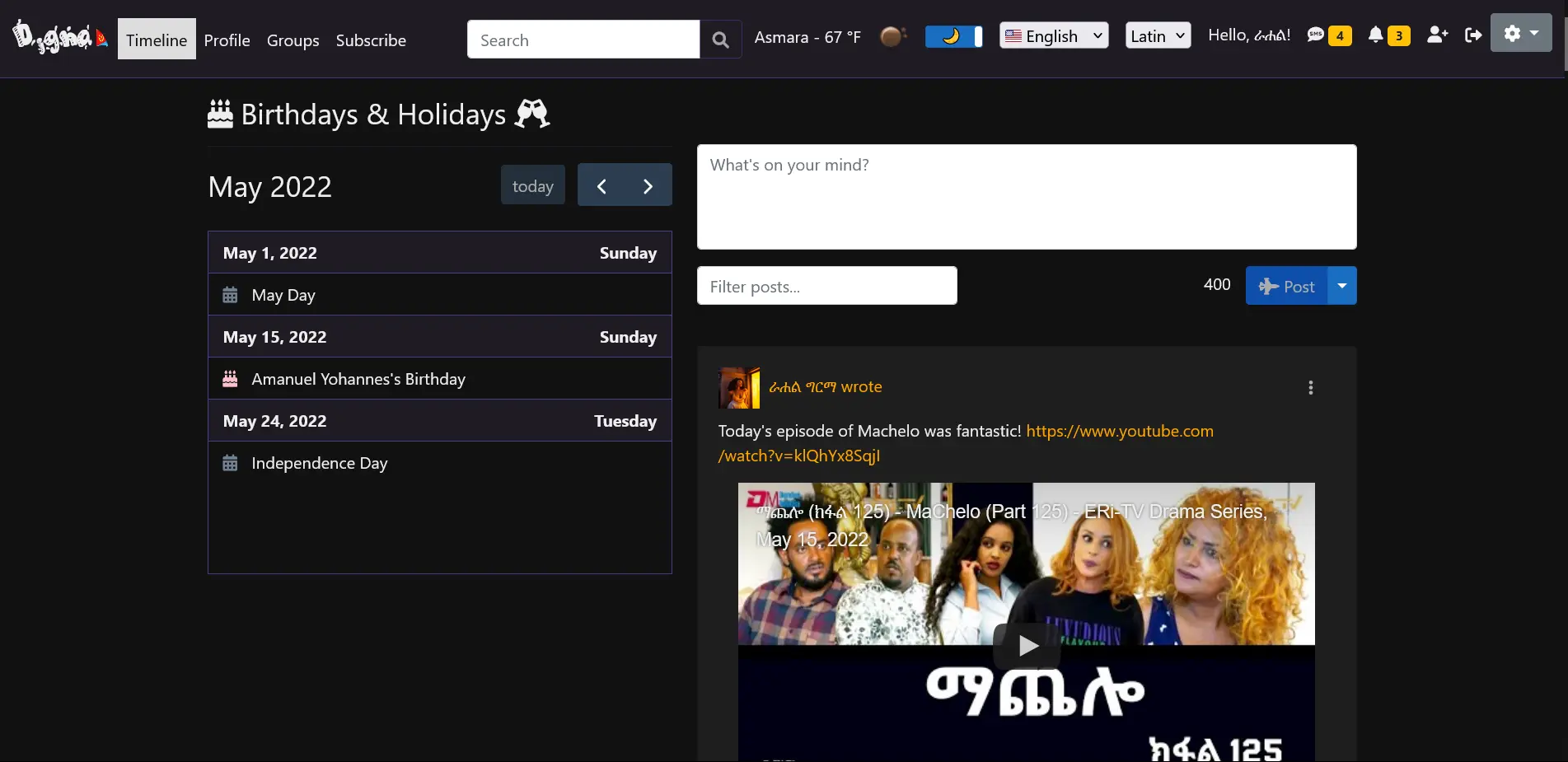Click the May 1, 2022 date header
Screen dimensions: 1568x762
coord(440,253)
